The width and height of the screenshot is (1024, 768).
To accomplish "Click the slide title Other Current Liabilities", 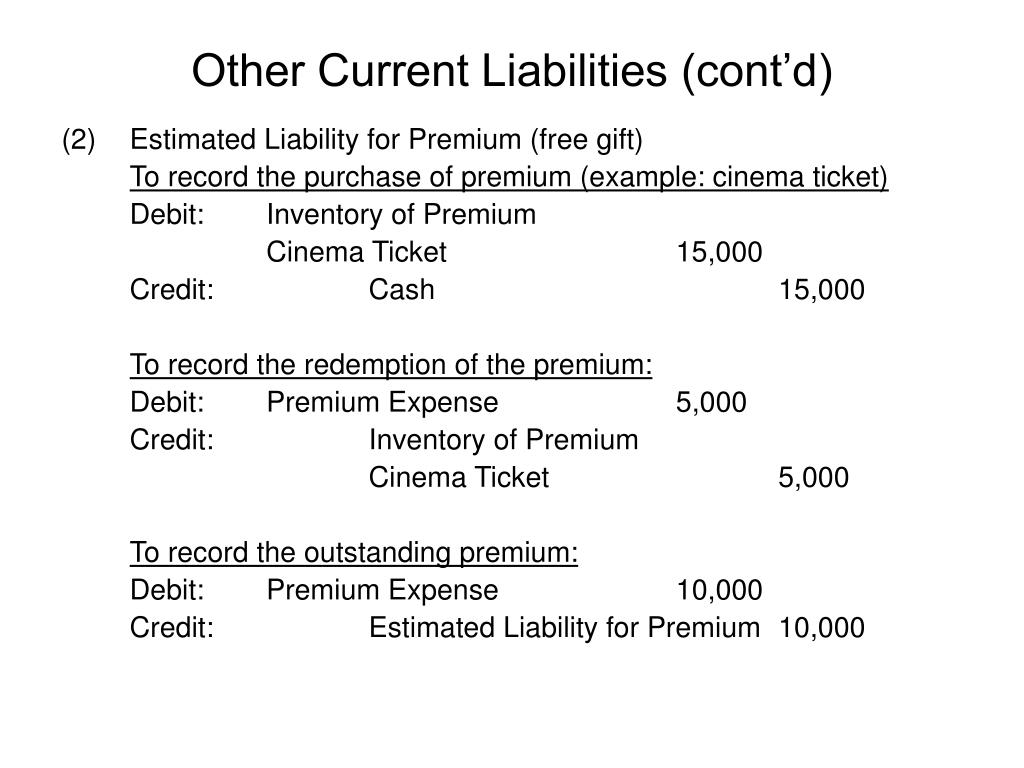I will (x=512, y=71).
